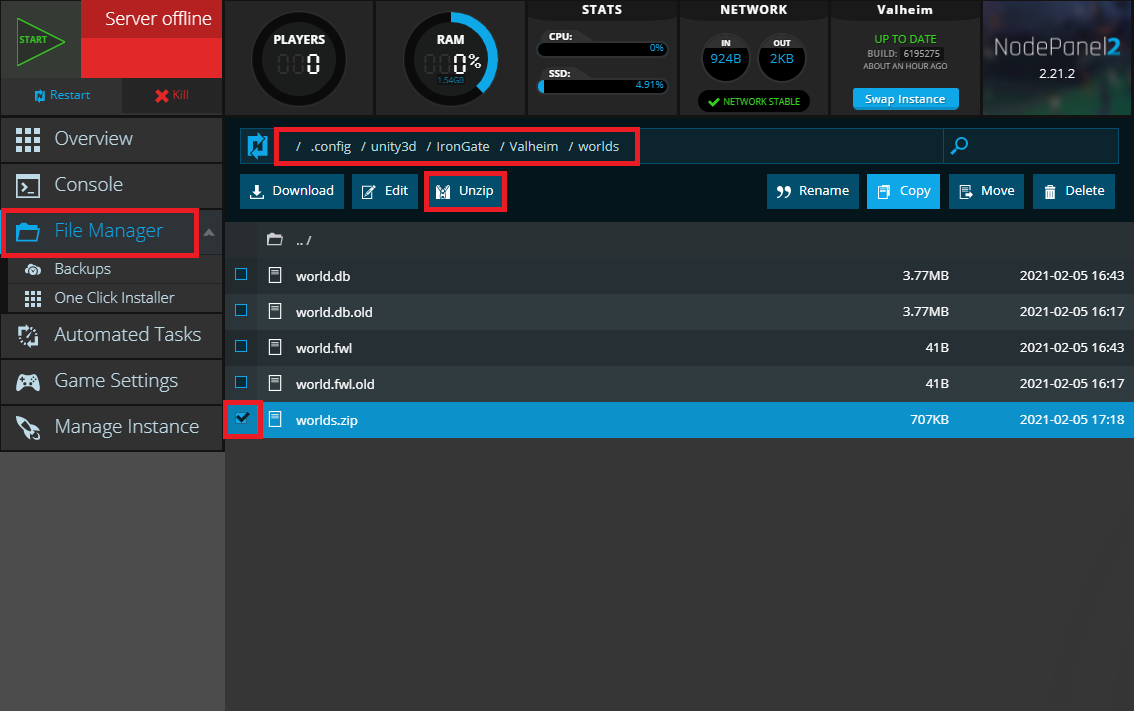This screenshot has height=711, width=1134.
Task: Tick the world.db.old checkbox
Action: pos(241,310)
